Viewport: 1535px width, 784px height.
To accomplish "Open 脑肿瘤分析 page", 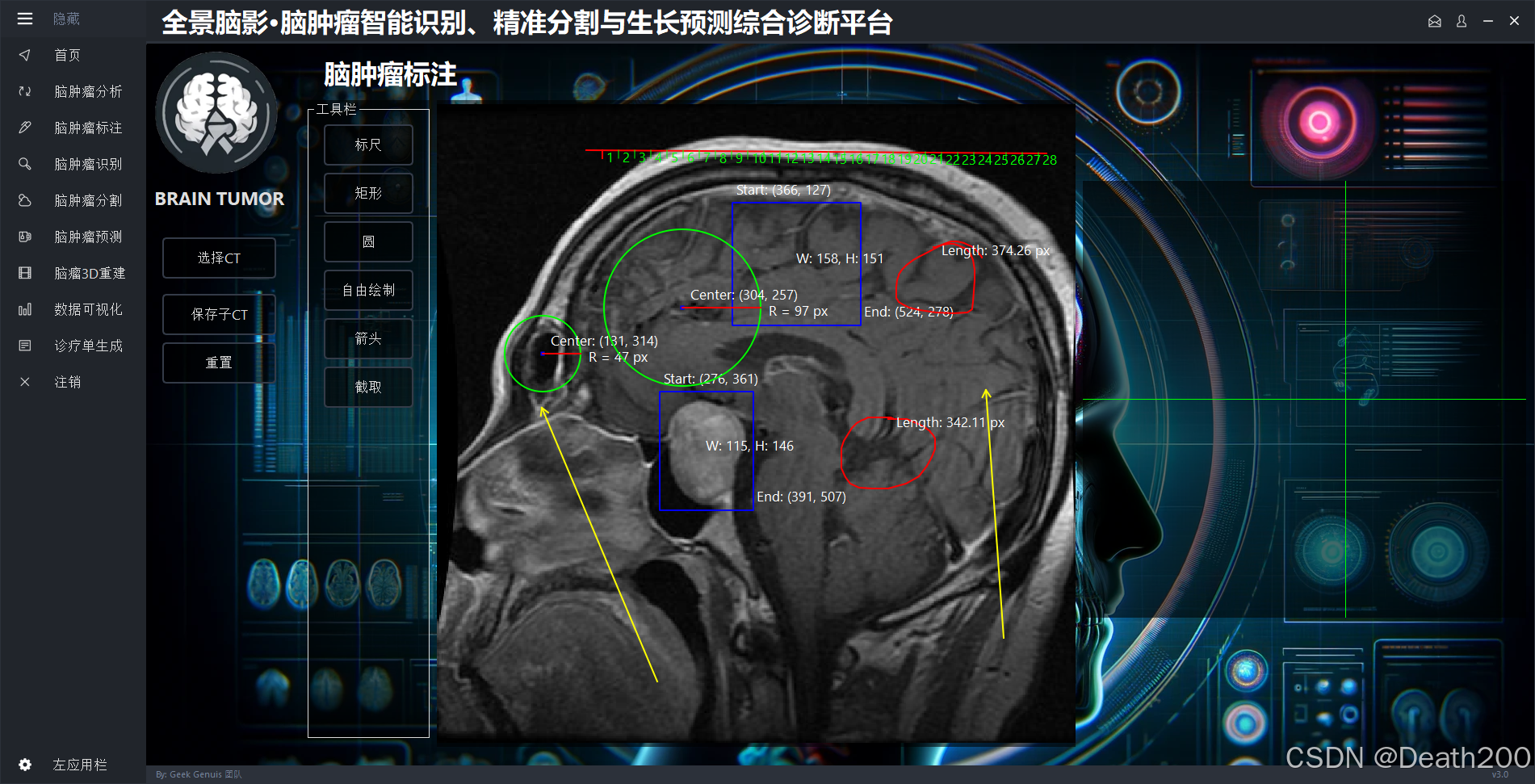I will [x=88, y=91].
